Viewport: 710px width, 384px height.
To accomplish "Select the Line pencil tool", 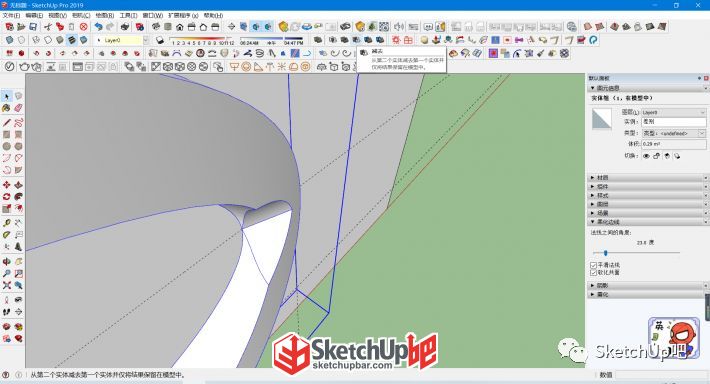I will (x=6, y=123).
